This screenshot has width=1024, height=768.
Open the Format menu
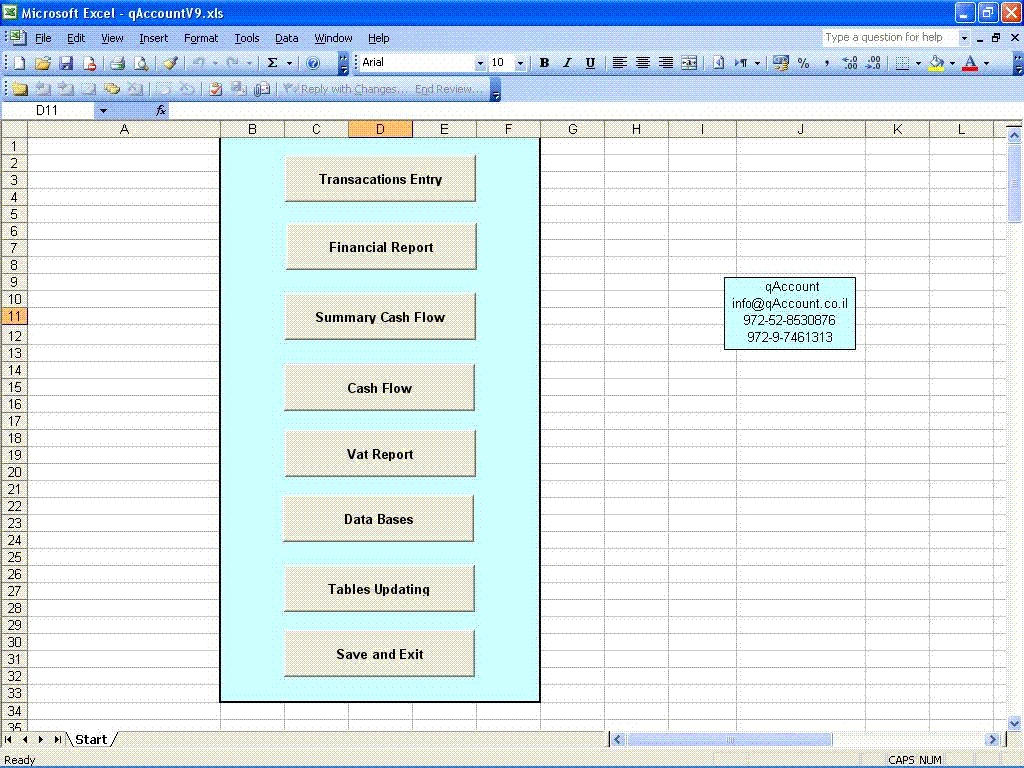pyautogui.click(x=200, y=38)
